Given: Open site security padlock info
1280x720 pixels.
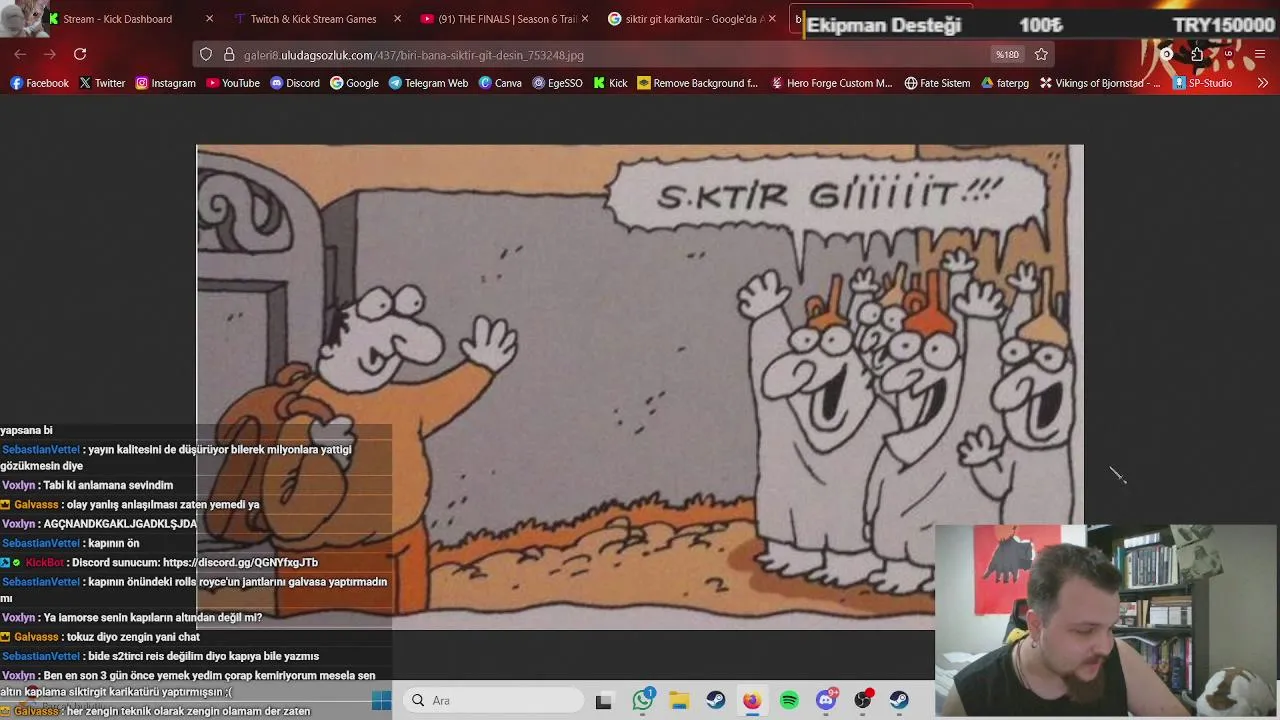Looking at the screenshot, I should point(229,55).
